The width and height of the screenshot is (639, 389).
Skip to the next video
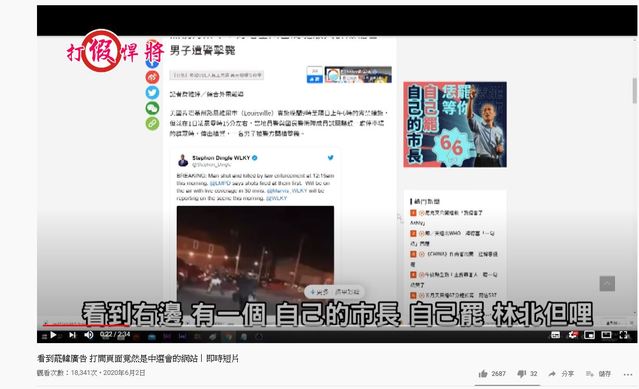point(73,335)
